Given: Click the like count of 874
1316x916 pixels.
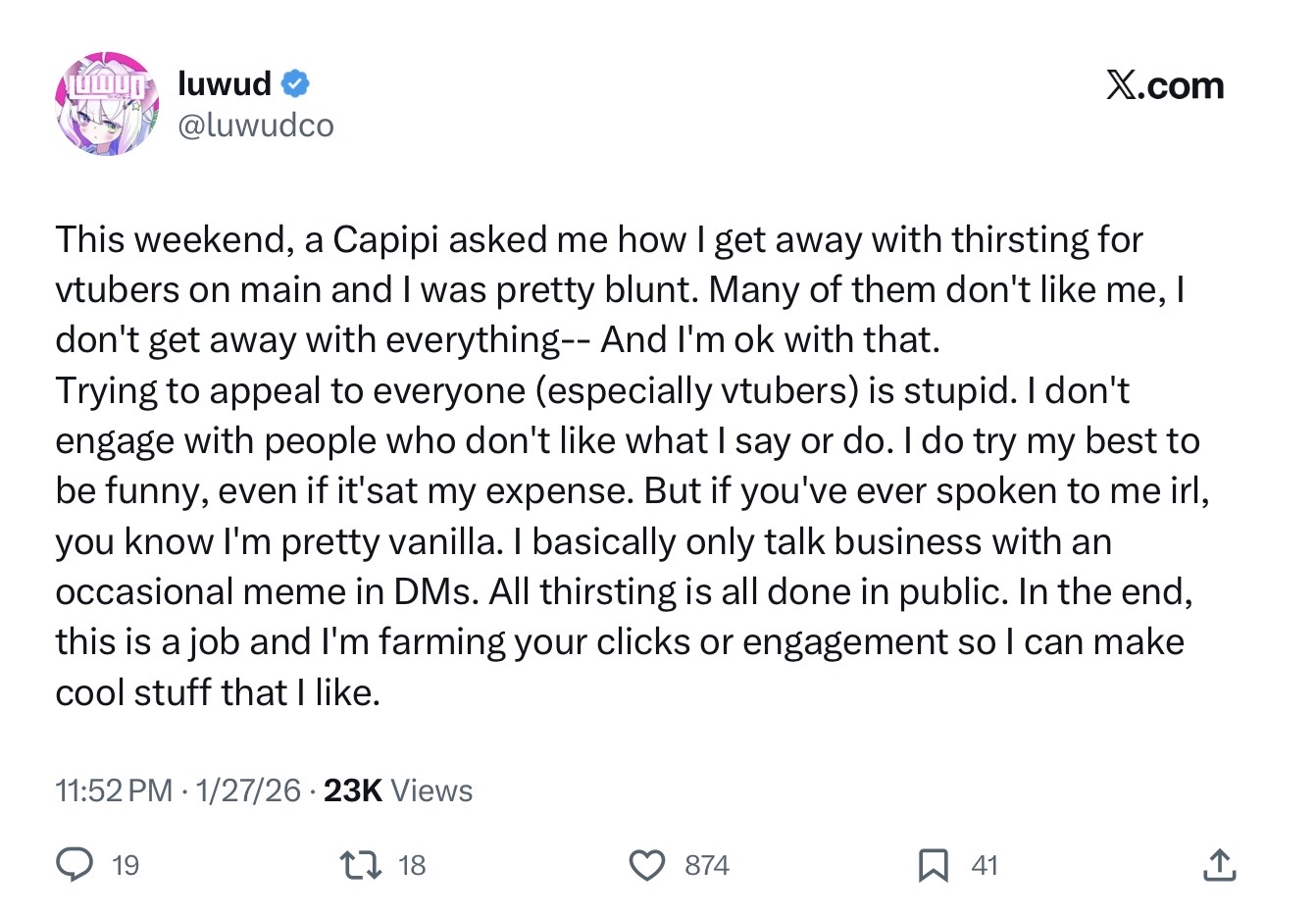Looking at the screenshot, I should [706, 865].
